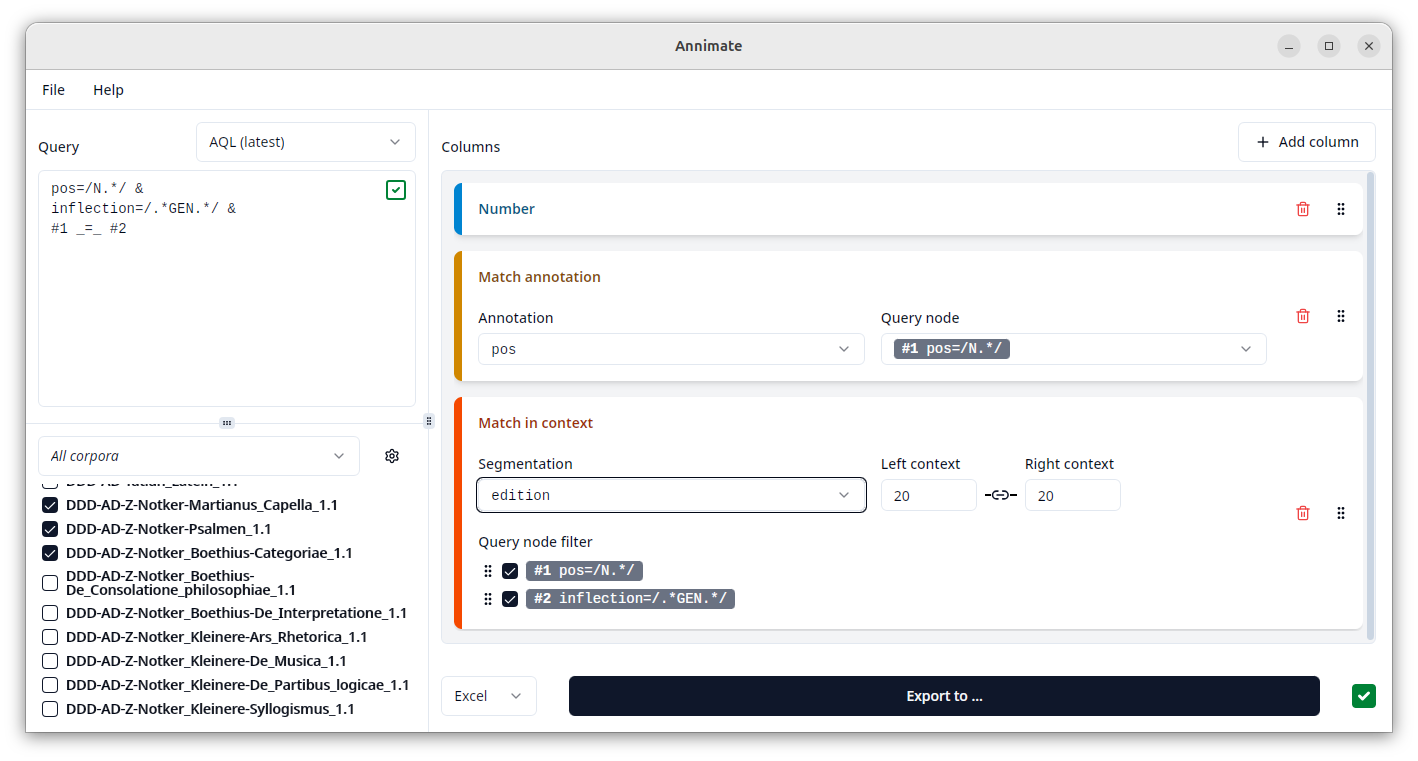
Task: Grab the Match in context drag handle
Action: (1341, 513)
